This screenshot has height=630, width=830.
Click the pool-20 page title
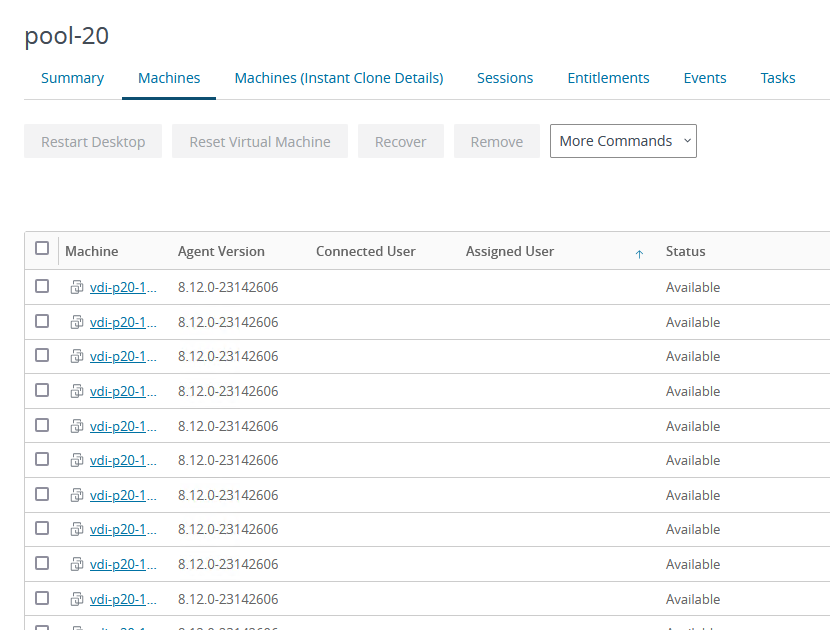click(x=67, y=36)
